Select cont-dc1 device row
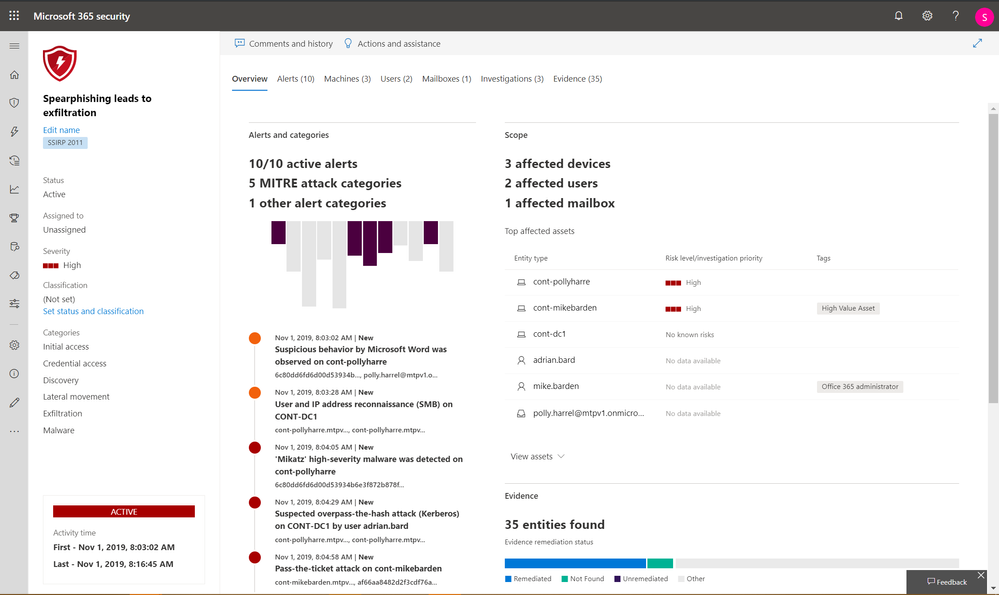 click(x=731, y=334)
